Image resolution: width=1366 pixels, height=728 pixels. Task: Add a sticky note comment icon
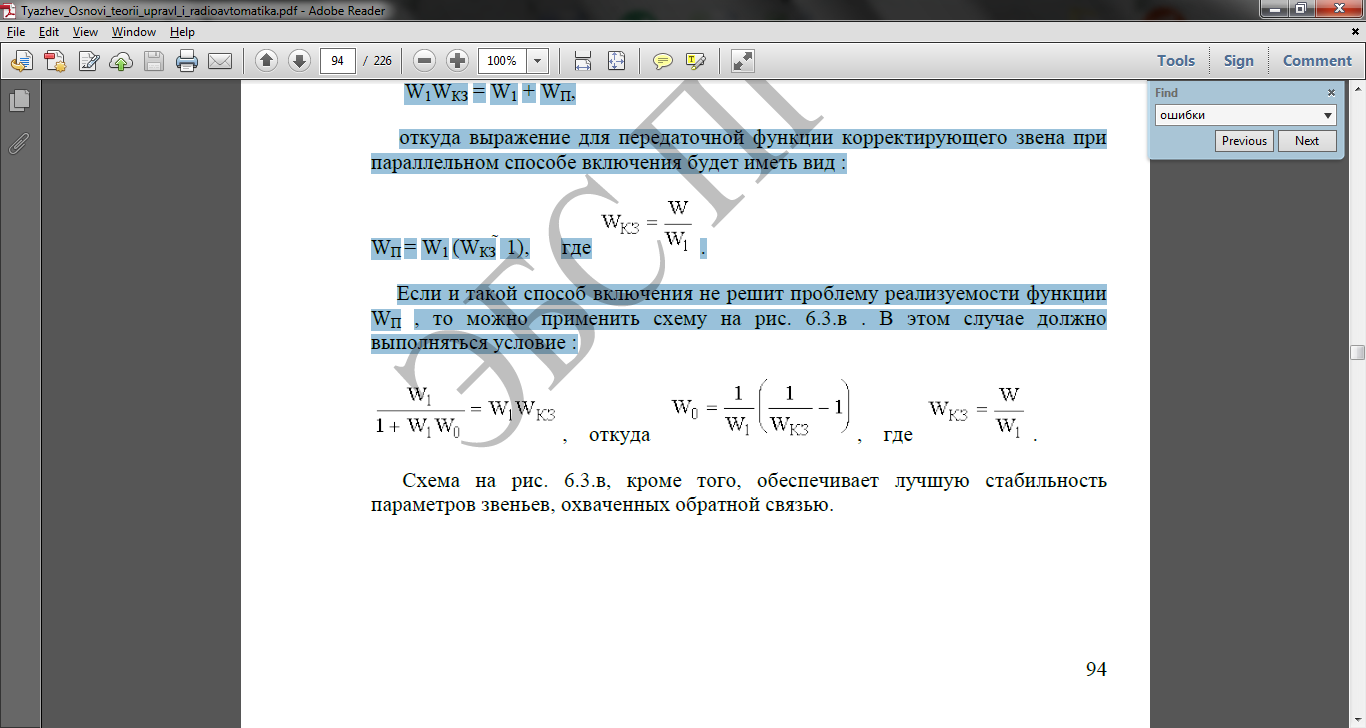click(x=662, y=61)
